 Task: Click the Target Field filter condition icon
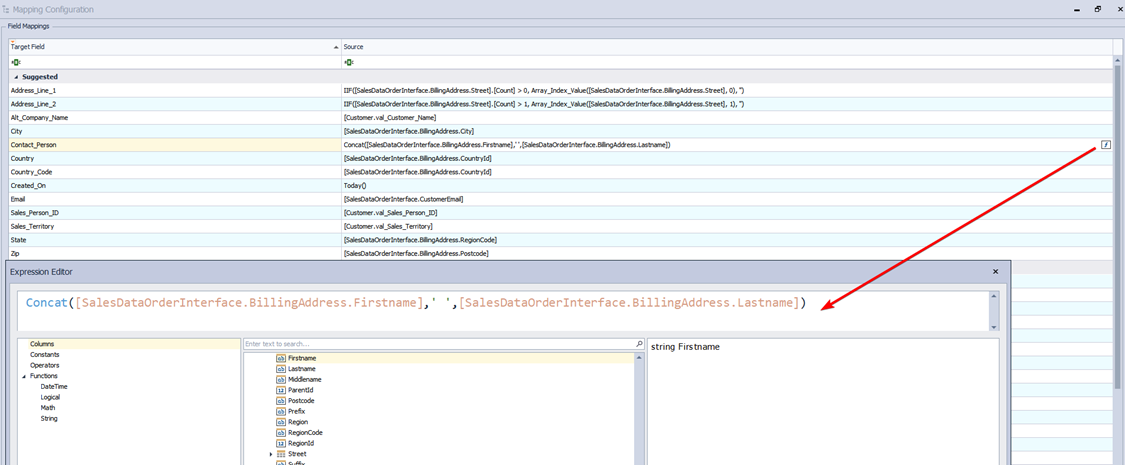coord(16,62)
